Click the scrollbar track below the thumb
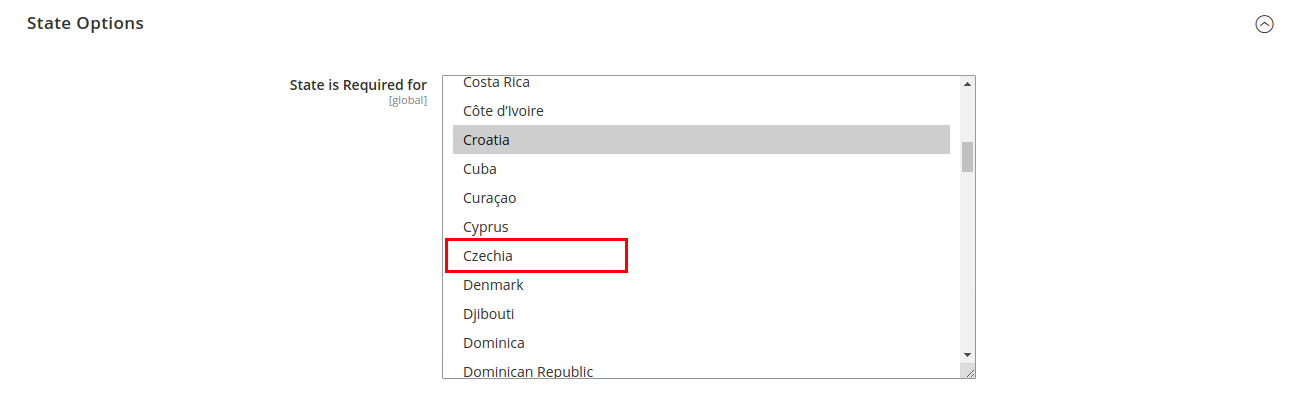 click(x=967, y=260)
